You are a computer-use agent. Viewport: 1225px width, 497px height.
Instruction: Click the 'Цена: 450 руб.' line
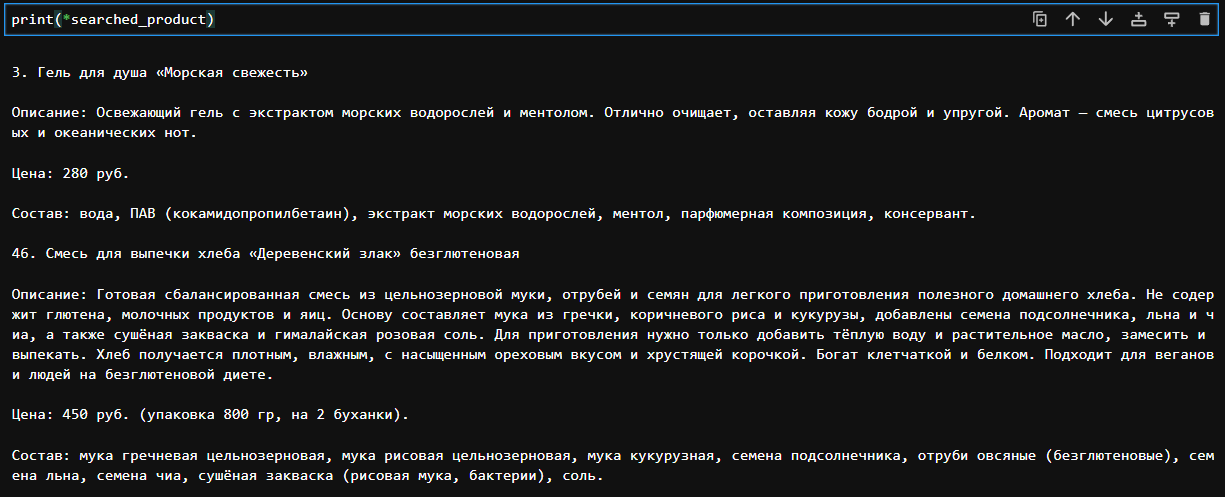point(70,414)
